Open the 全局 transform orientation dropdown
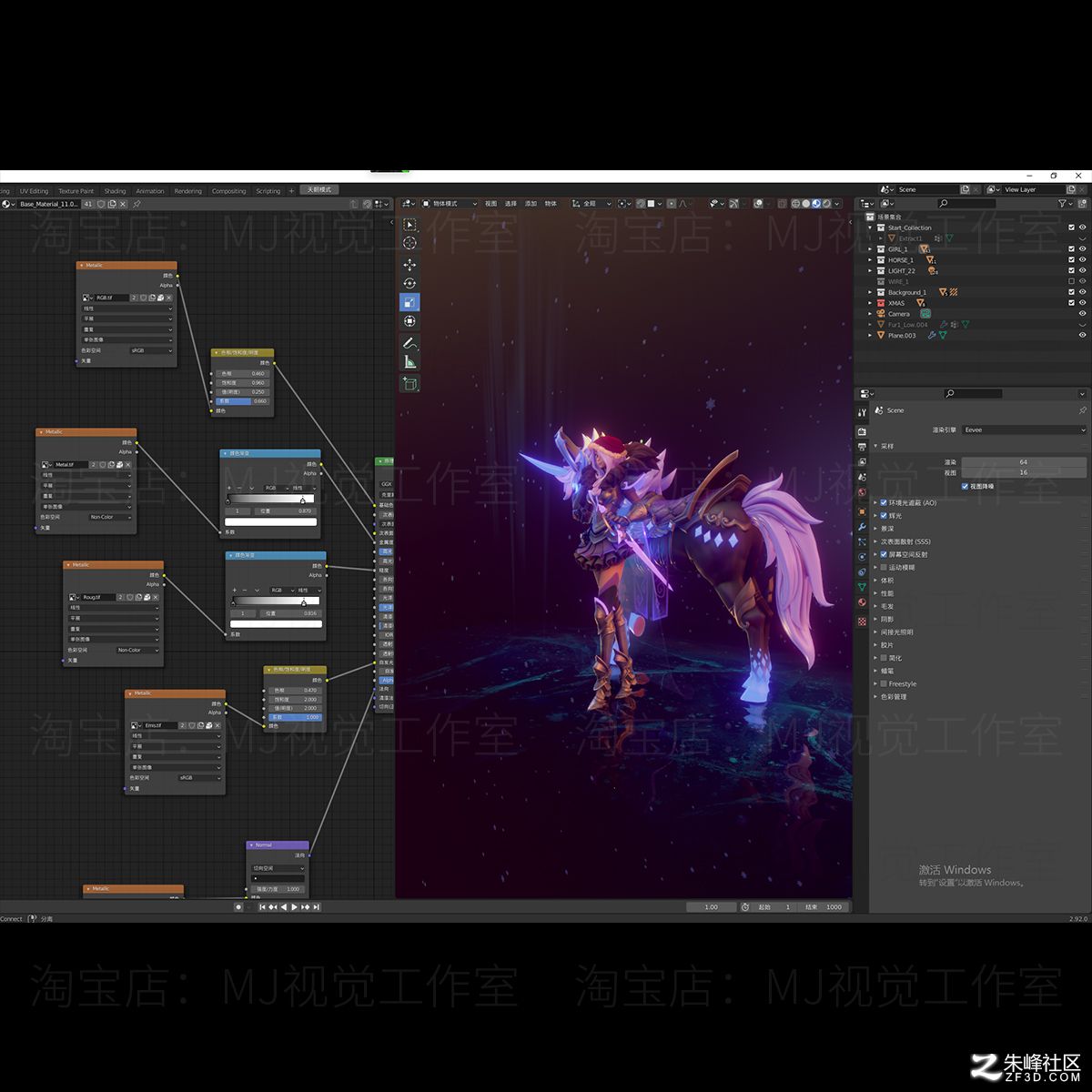This screenshot has height=1092, width=1092. [x=592, y=204]
